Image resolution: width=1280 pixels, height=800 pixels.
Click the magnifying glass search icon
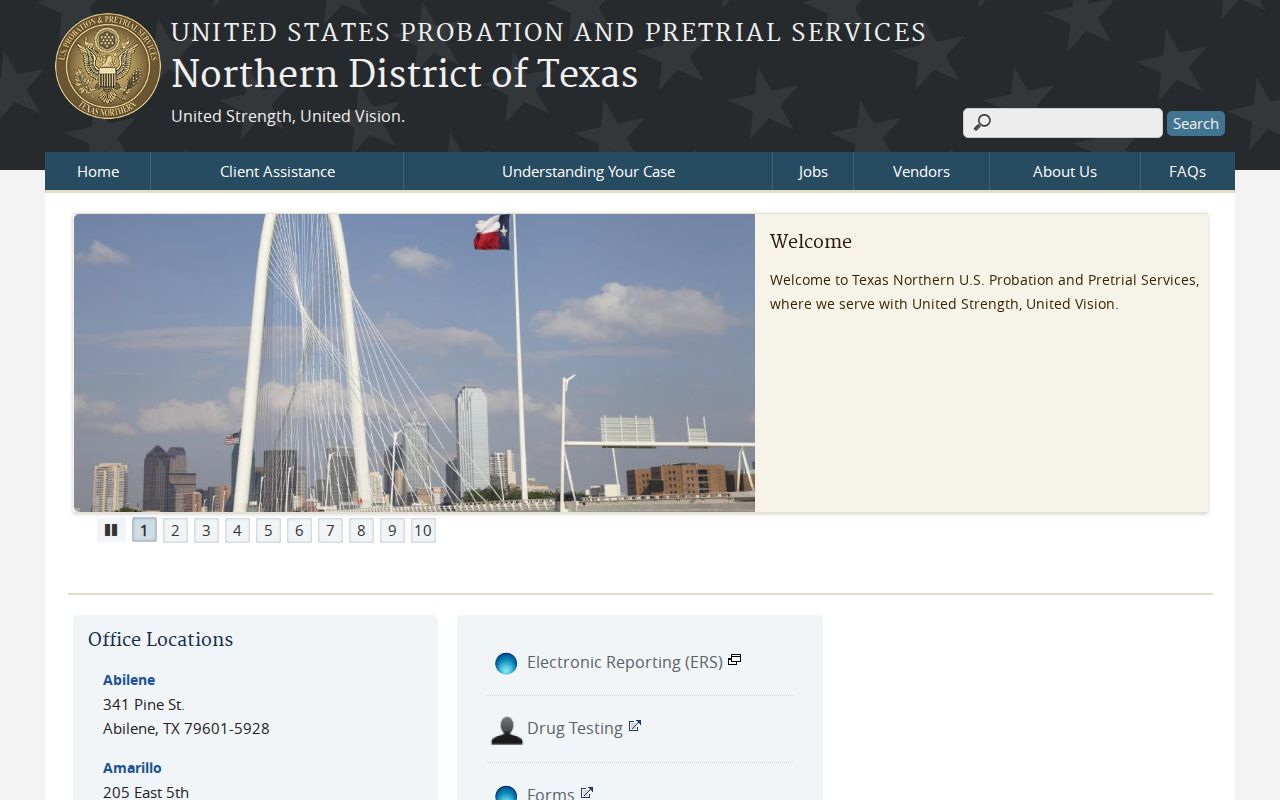click(982, 123)
